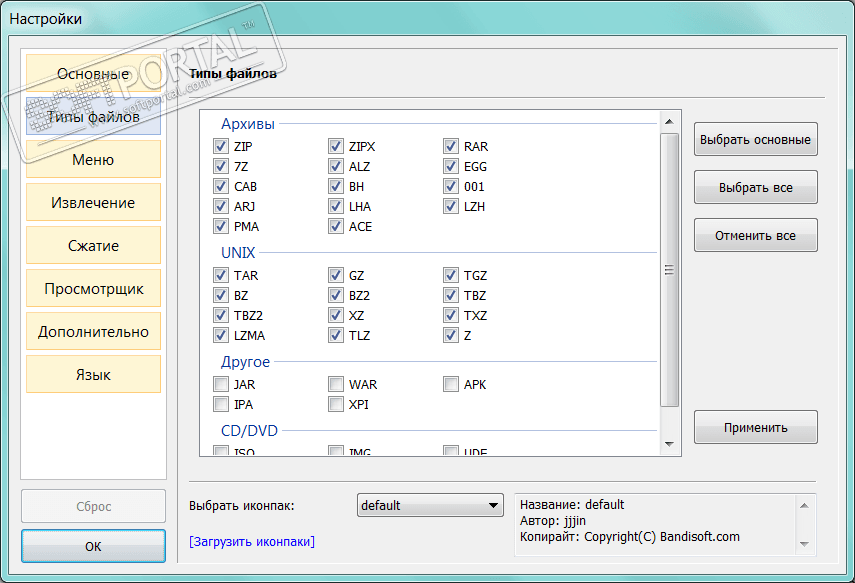Toggle the EGG checkbox
Viewport: 855px width, 583px height.
pyautogui.click(x=451, y=166)
